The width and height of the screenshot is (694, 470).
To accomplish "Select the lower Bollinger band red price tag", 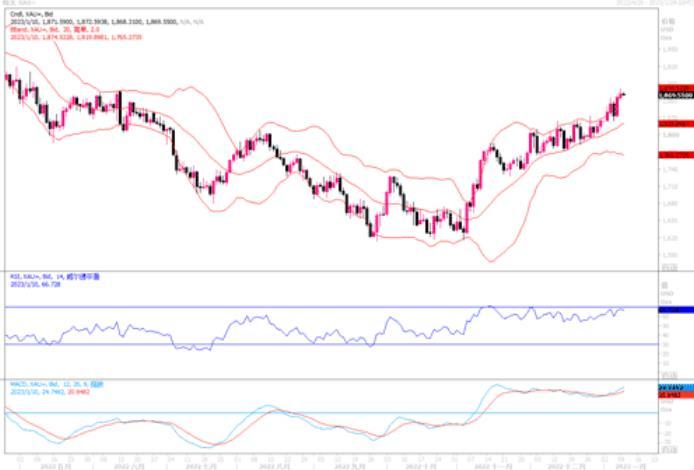I will tap(674, 156).
